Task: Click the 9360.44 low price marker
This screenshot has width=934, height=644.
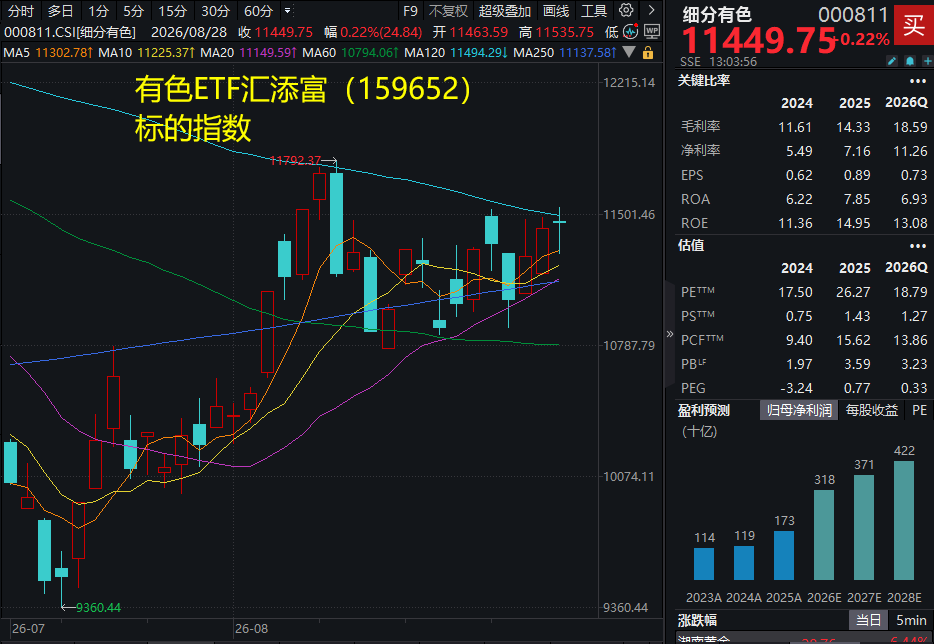Action: (98, 607)
